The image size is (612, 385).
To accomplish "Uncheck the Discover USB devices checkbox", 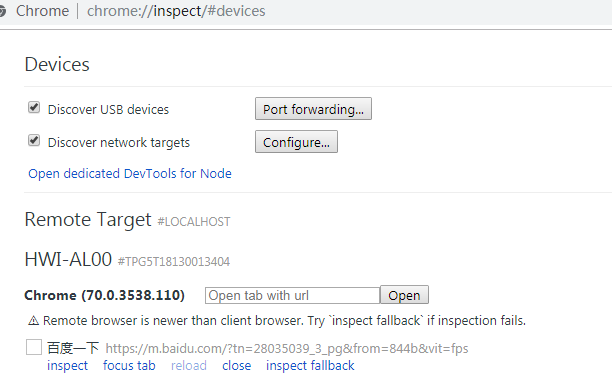I will point(34,107).
